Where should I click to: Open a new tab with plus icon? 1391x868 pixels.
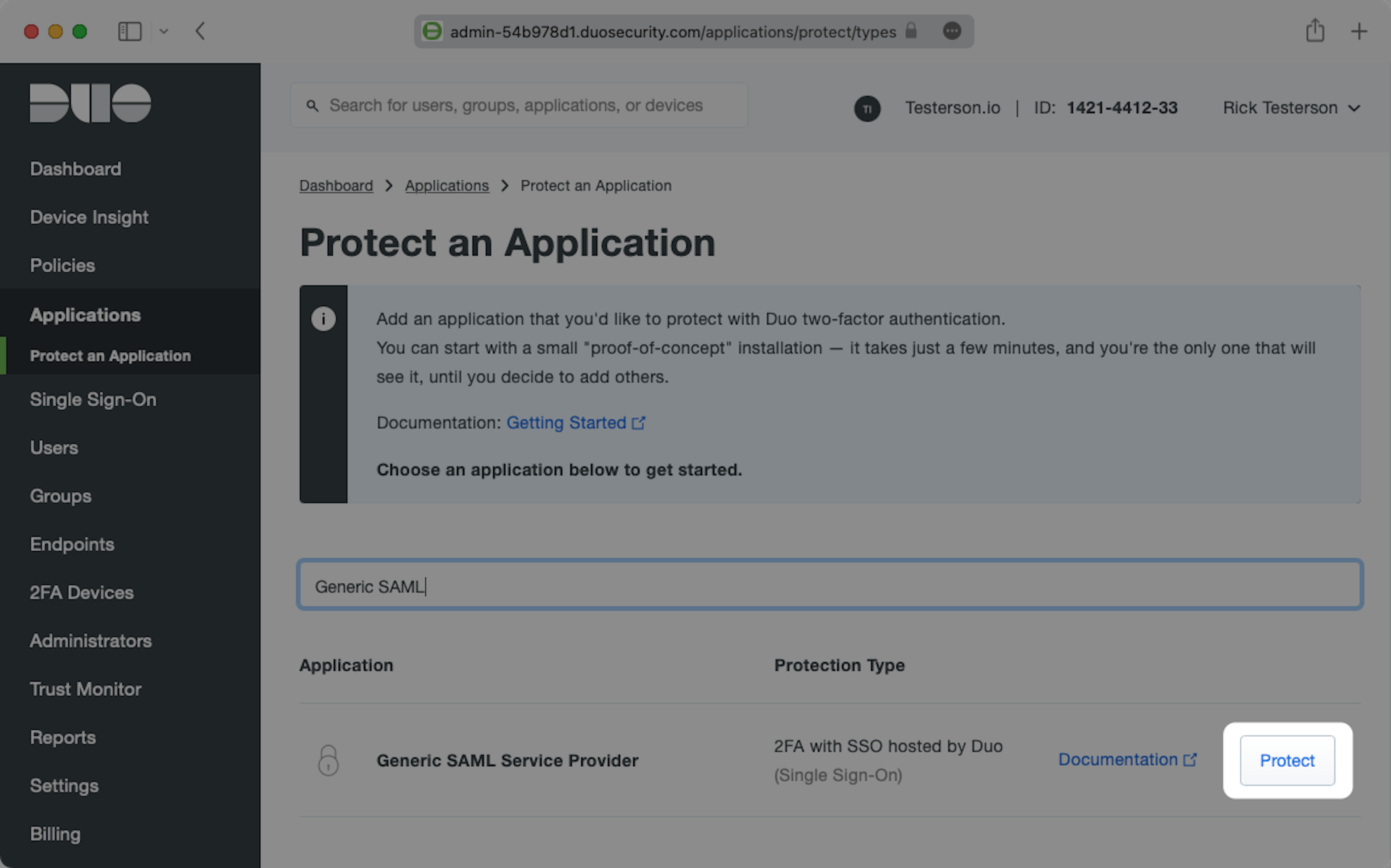1358,31
